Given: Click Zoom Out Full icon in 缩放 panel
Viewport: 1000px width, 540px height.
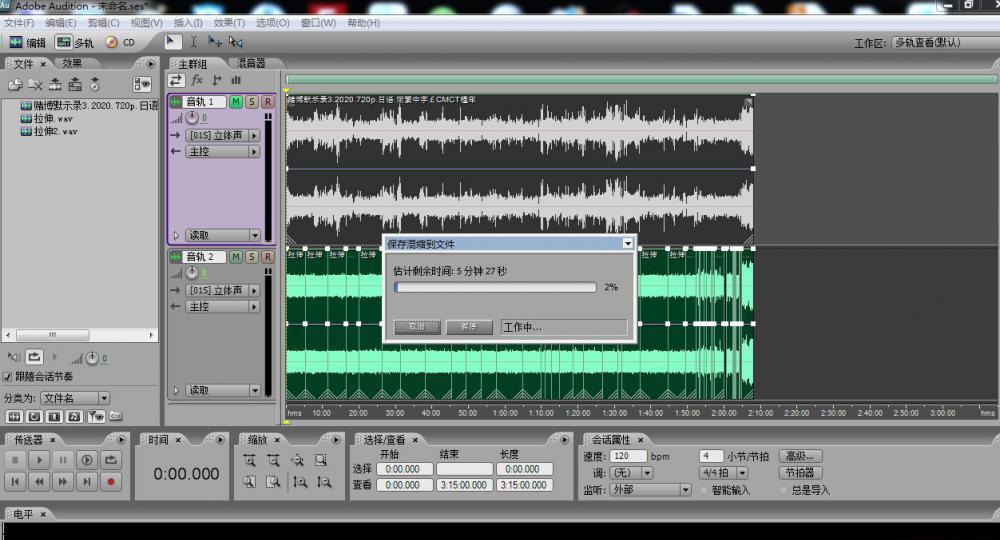Looking at the screenshot, I should tap(297, 460).
